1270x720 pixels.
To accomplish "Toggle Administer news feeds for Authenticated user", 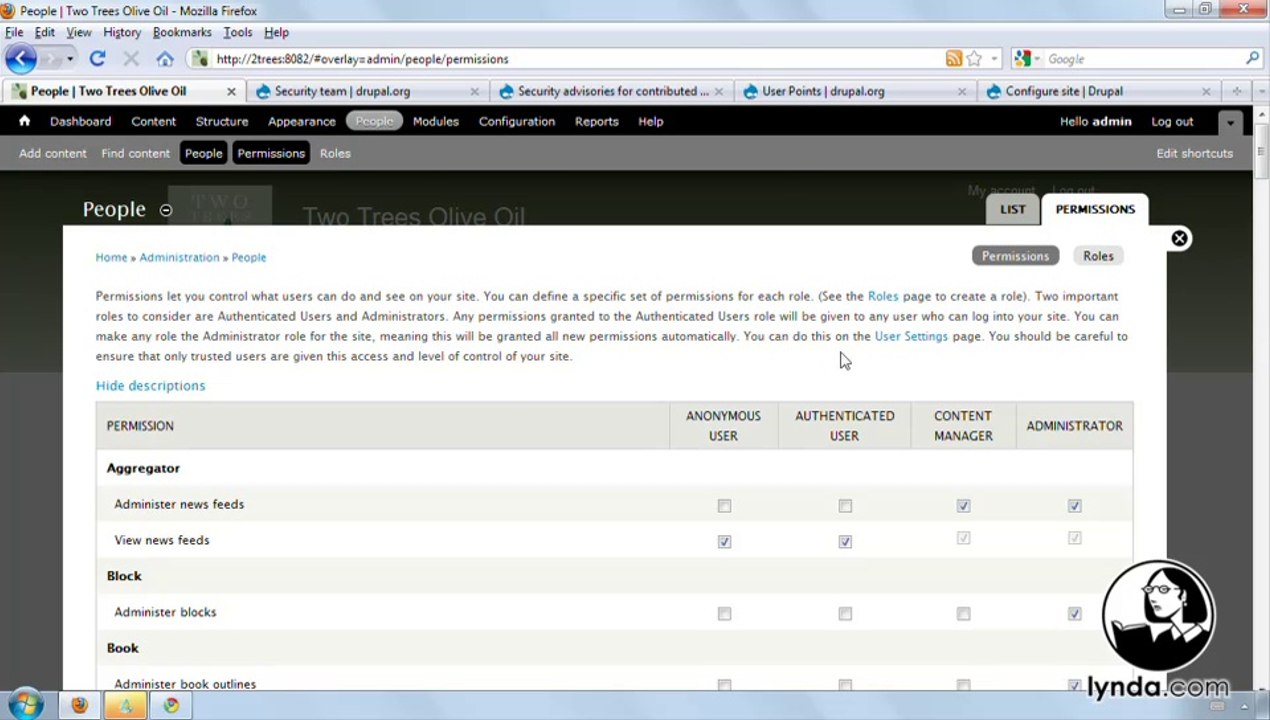I will (x=845, y=506).
